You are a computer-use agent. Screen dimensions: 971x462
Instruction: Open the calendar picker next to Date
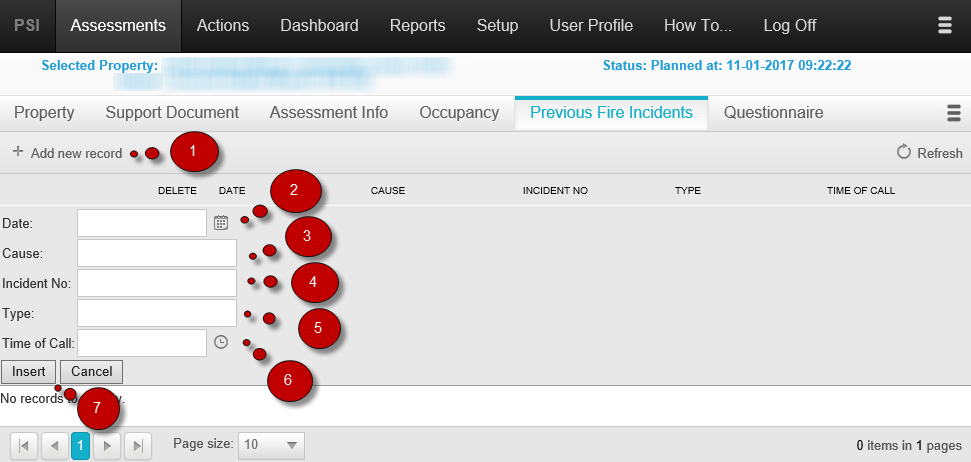[x=221, y=223]
